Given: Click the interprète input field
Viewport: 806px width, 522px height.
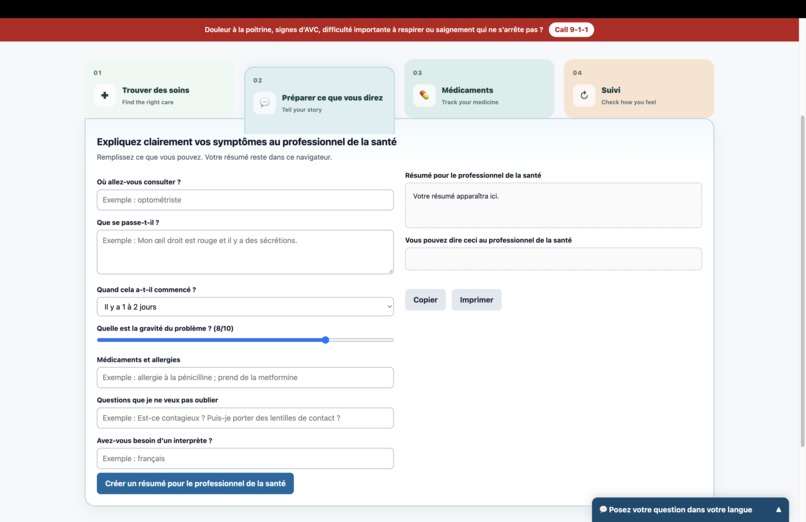Looking at the screenshot, I should pos(245,458).
